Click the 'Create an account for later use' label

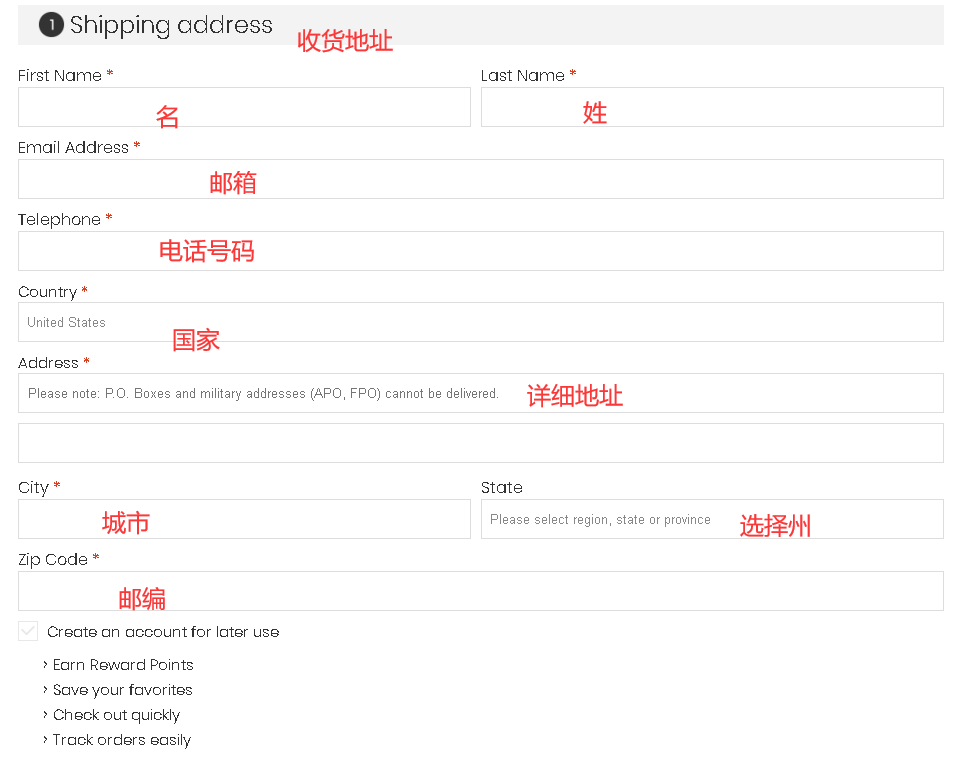pos(163,632)
